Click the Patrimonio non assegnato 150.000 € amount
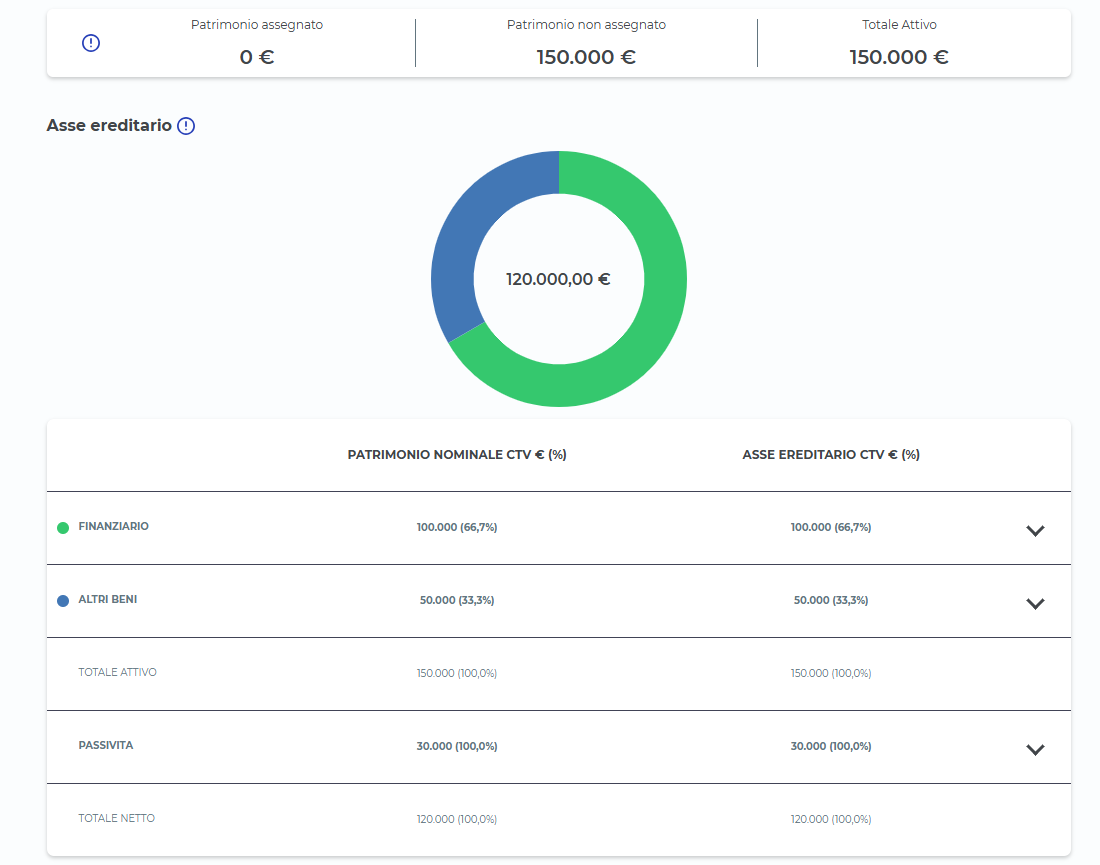 pos(586,57)
